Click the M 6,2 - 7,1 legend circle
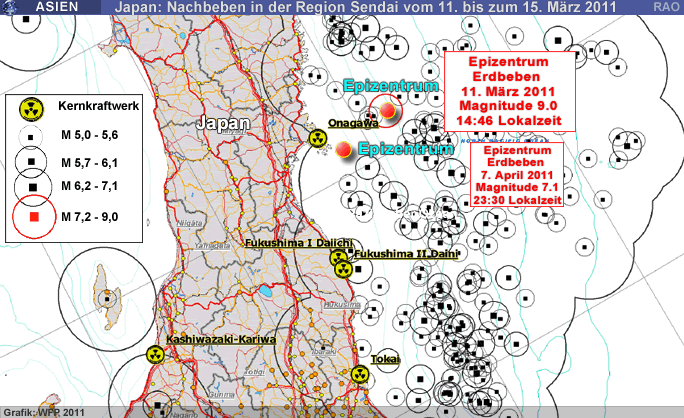Screen dimensions: 684x418 point(33,186)
